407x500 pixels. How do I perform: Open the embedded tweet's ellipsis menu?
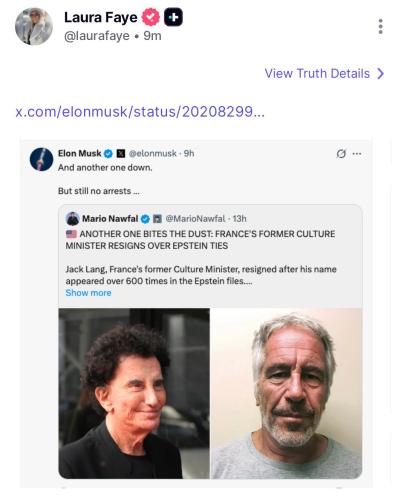[x=357, y=154]
